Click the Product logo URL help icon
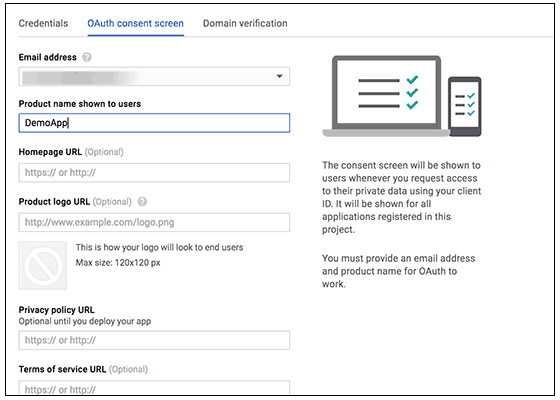This screenshot has width=560, height=400. pyautogui.click(x=142, y=202)
